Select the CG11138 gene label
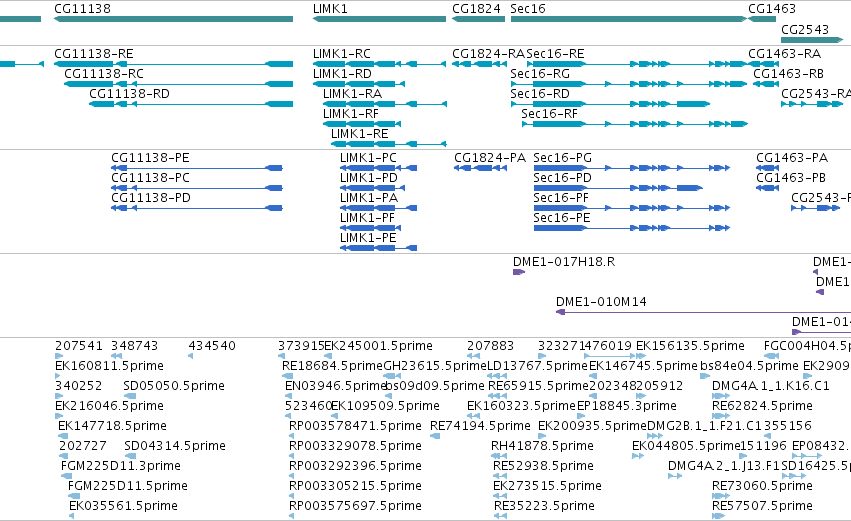Screen dimensions: 851x521 82,9
